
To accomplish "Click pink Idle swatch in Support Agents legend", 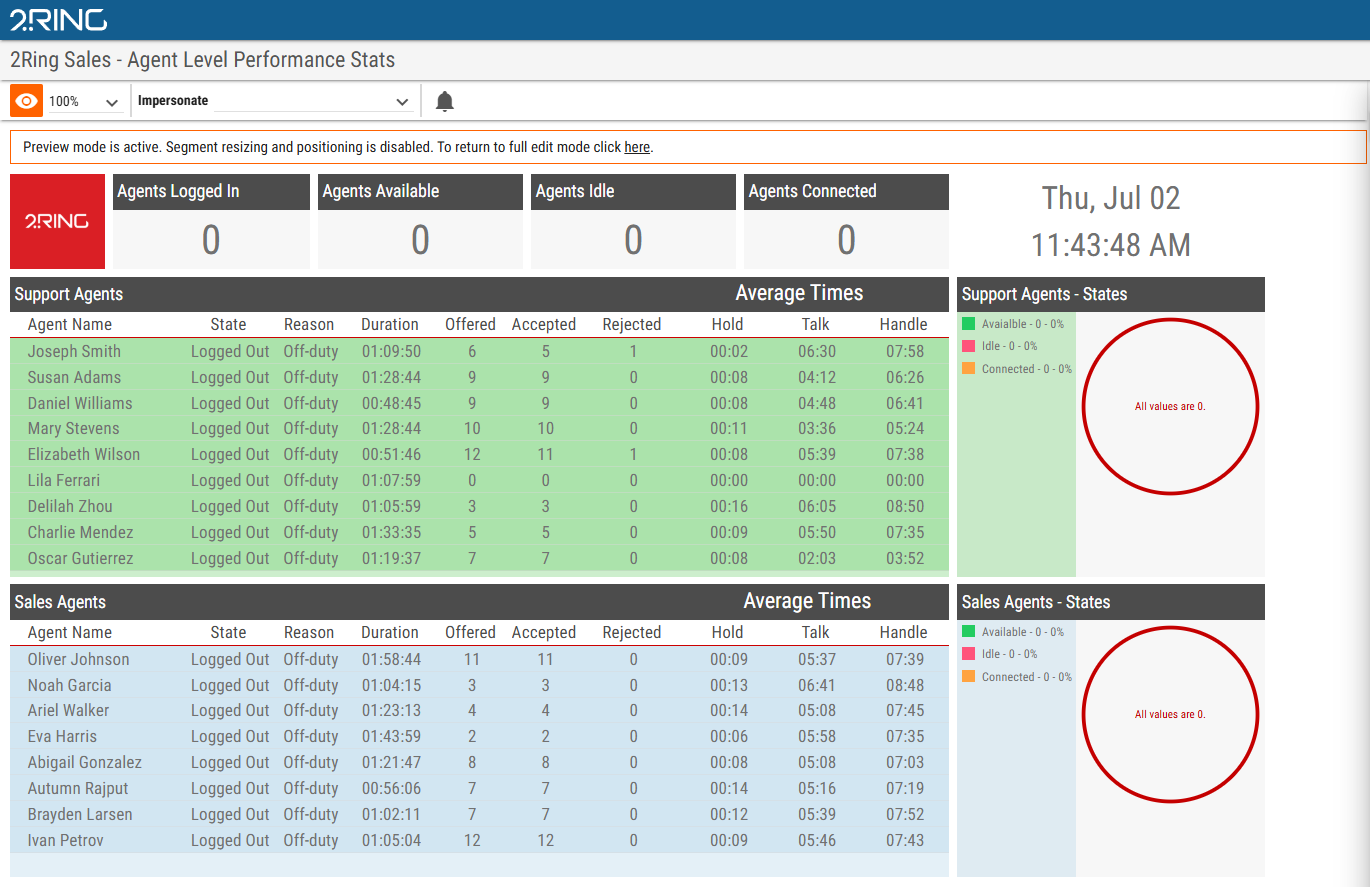I will click(968, 346).
